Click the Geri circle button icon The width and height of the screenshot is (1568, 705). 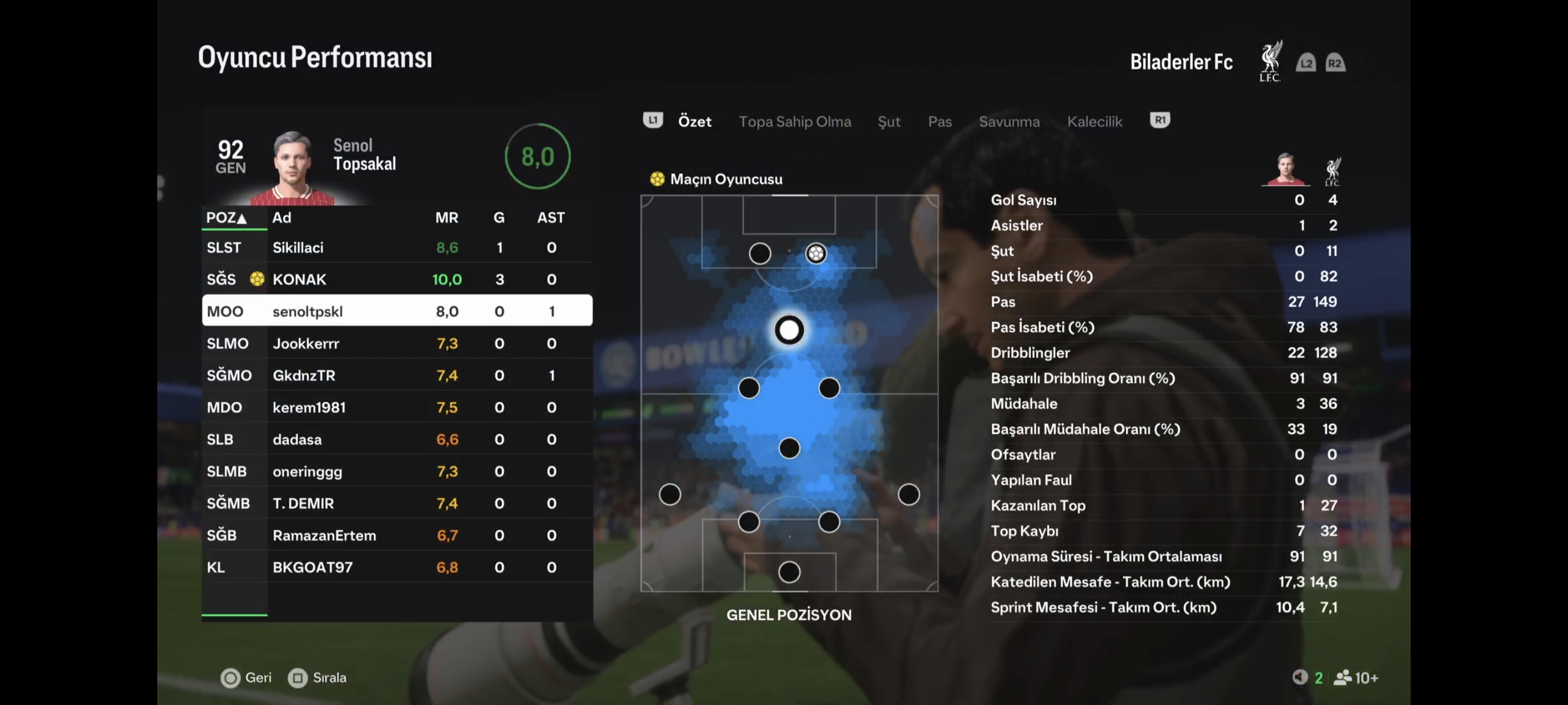tap(230, 678)
